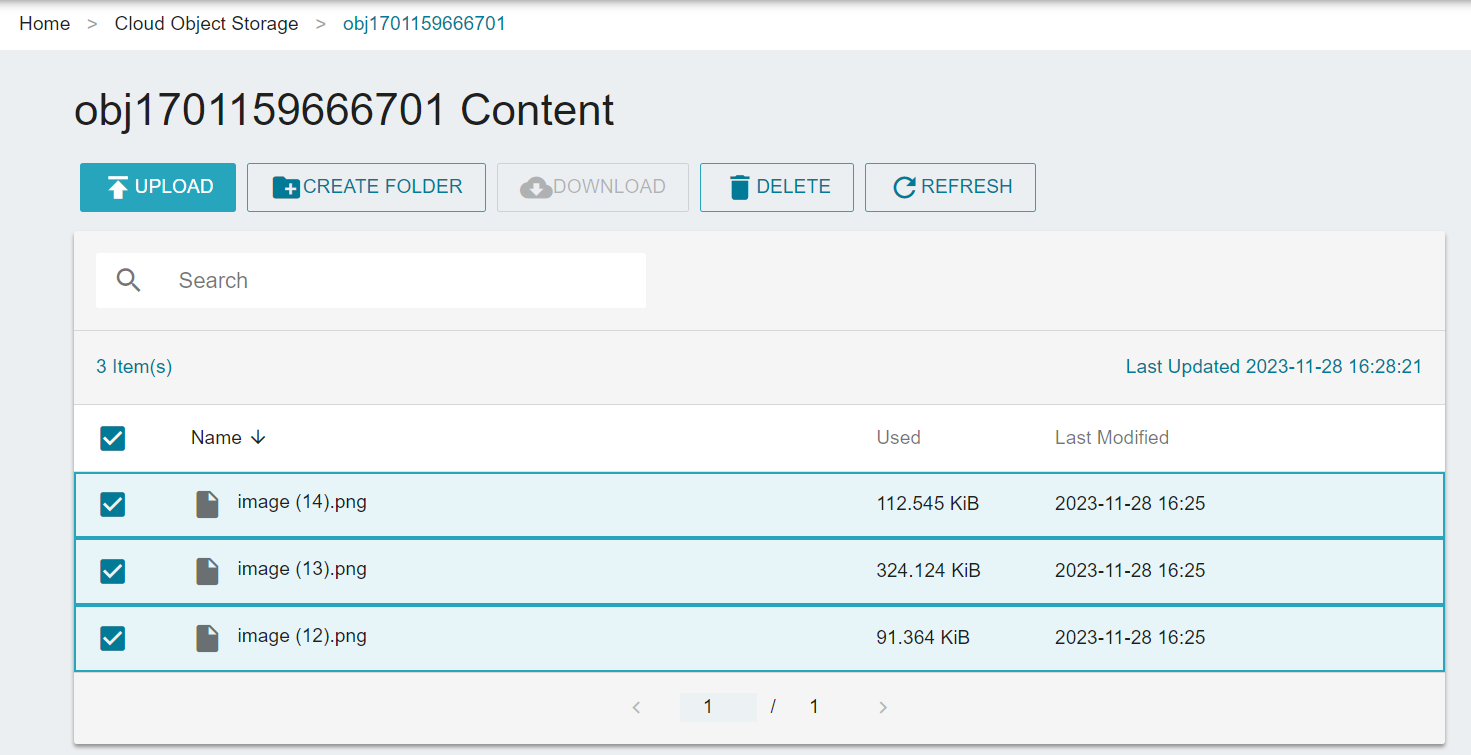Click the Search input field
1471x755 pixels.
pyautogui.click(x=400, y=280)
